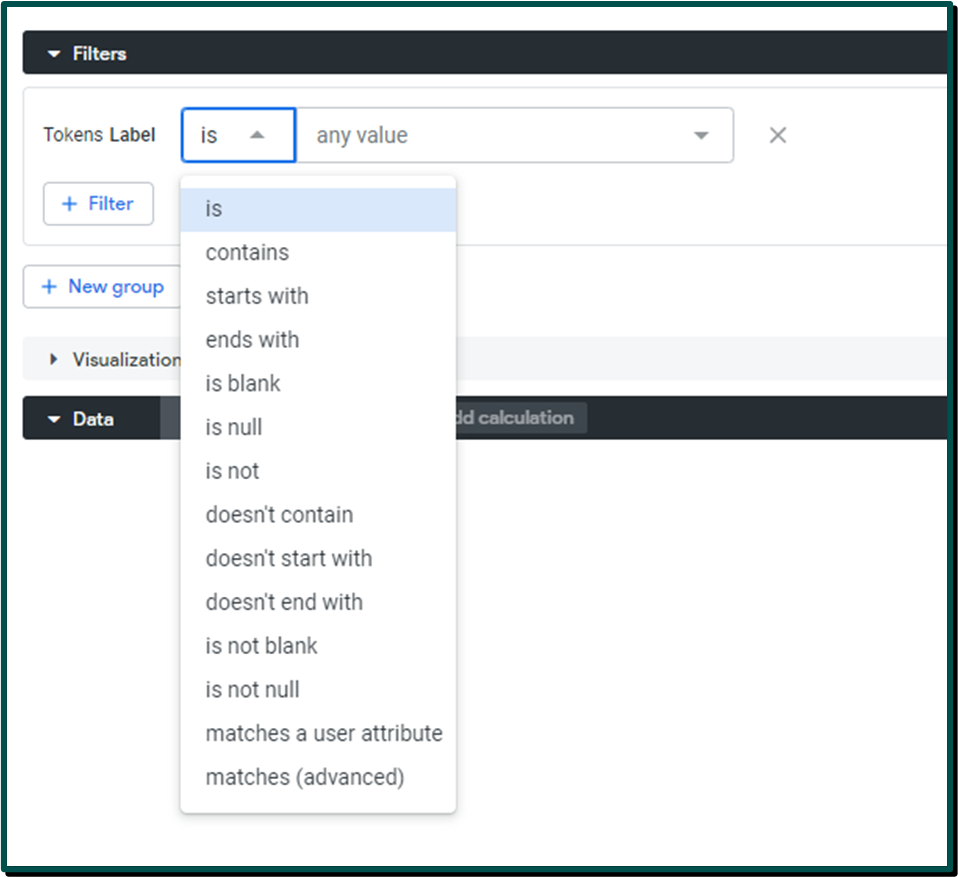
Task: Select 'is' condition option
Action: pos(214,209)
